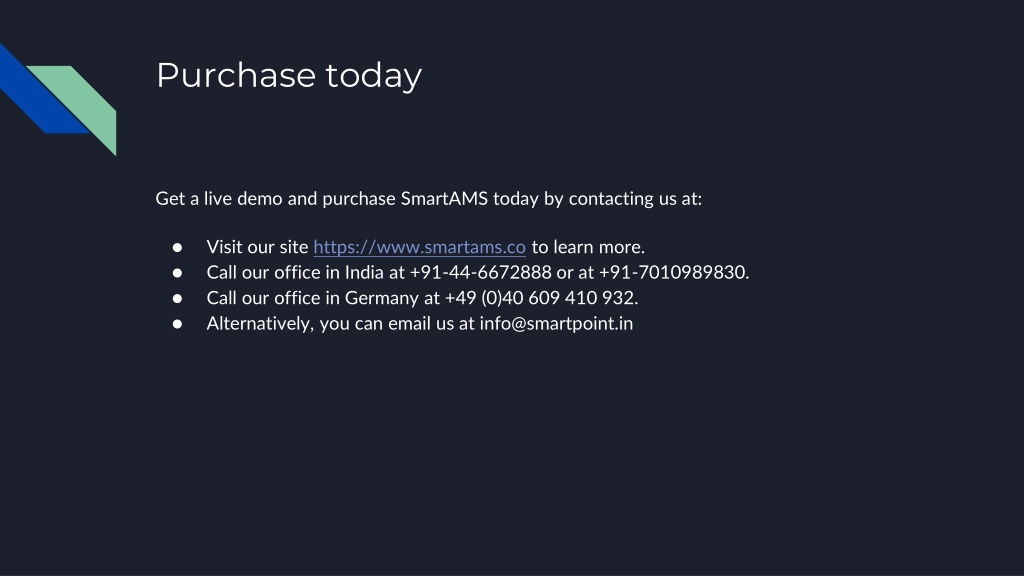Click the word 'SmartAMS' in the intro sentence
This screenshot has height=576, width=1024.
[444, 199]
